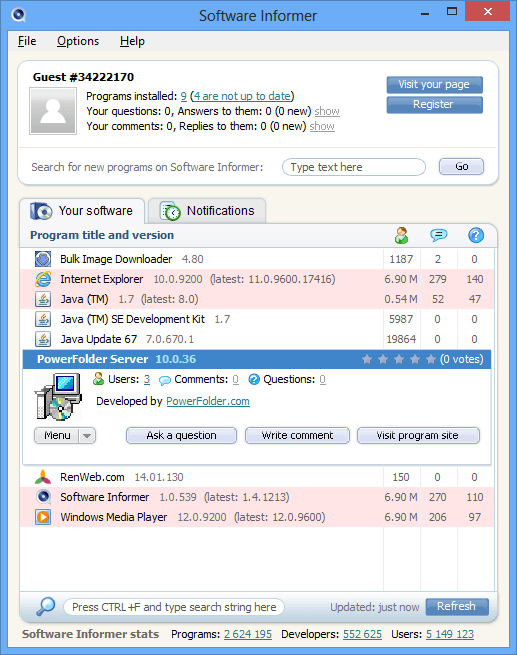This screenshot has width=517, height=655.
Task: Click the magnifying glass search icon
Action: [x=45, y=607]
